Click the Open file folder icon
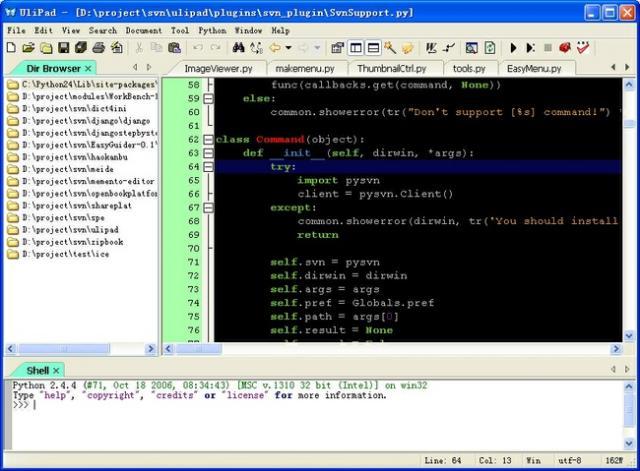The height and width of the screenshot is (471, 640). pyautogui.click(x=30, y=47)
